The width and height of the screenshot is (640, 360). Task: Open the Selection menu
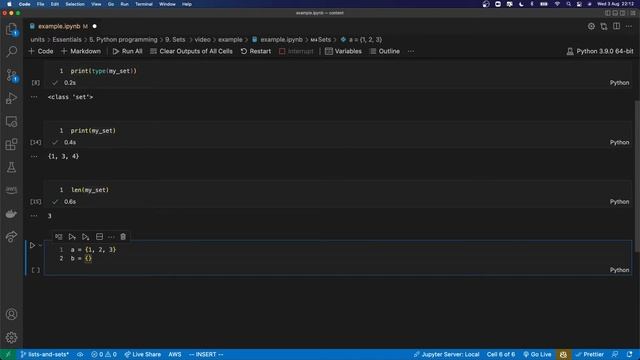(75, 4)
